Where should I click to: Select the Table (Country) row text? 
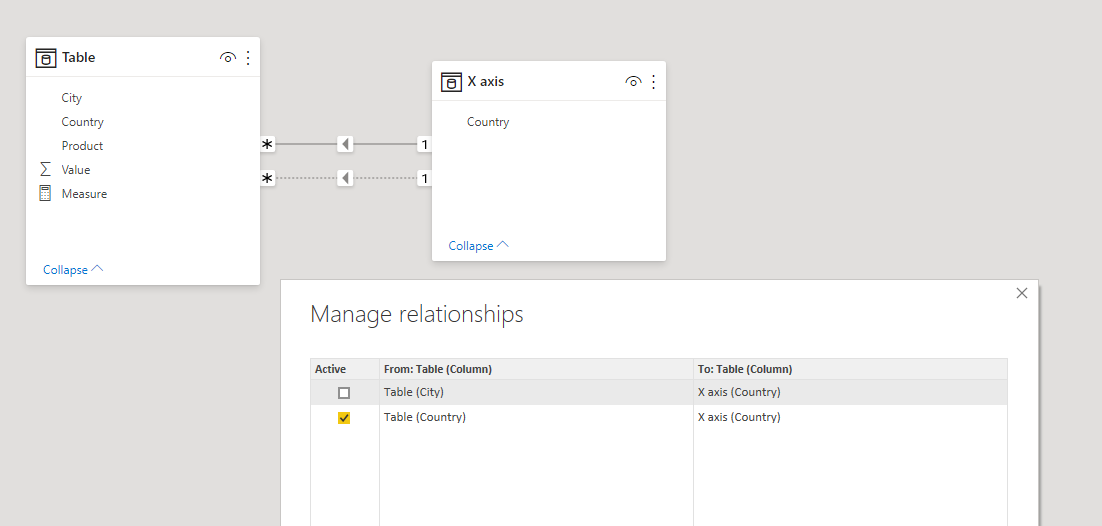(x=424, y=417)
